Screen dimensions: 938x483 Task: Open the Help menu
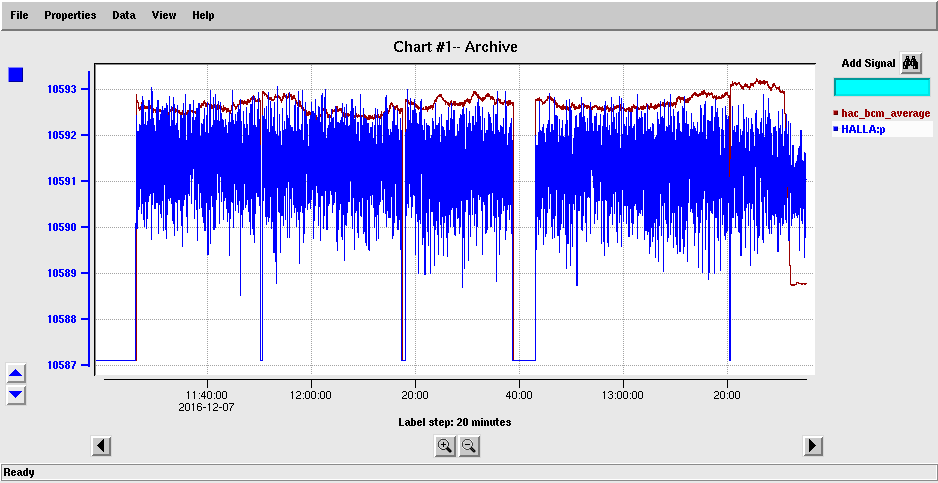click(203, 15)
